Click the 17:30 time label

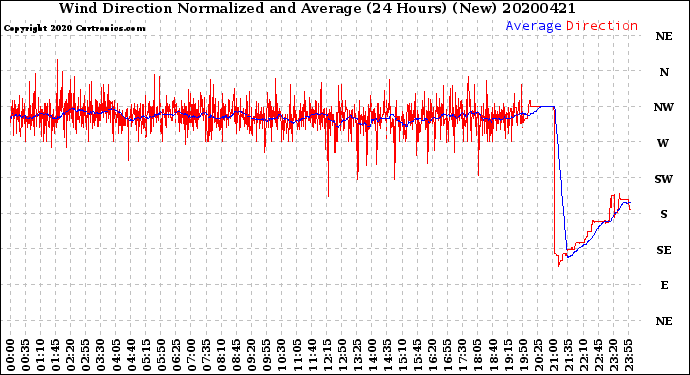pos(463,355)
